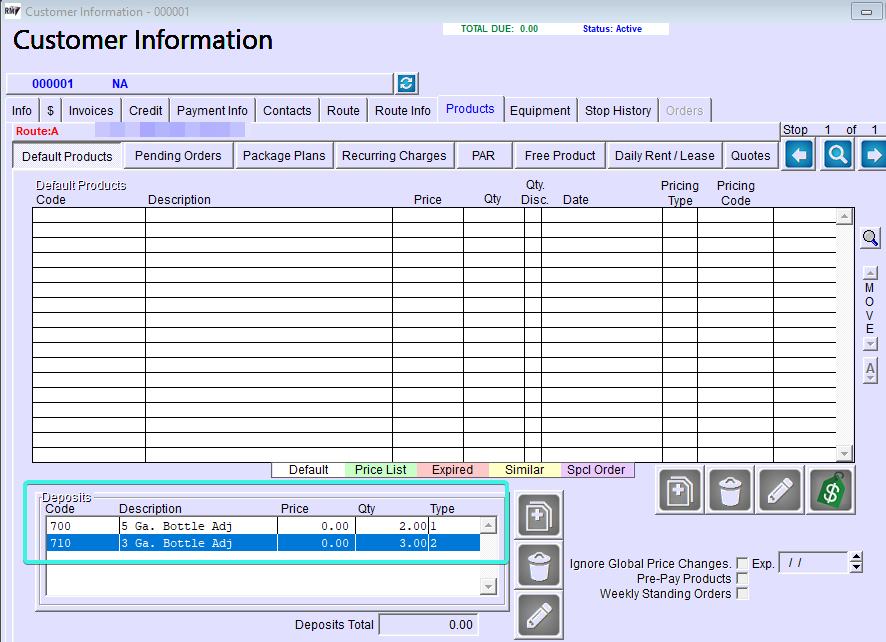Click the refresh customer icon beside NA
886x642 pixels.
coord(406,84)
